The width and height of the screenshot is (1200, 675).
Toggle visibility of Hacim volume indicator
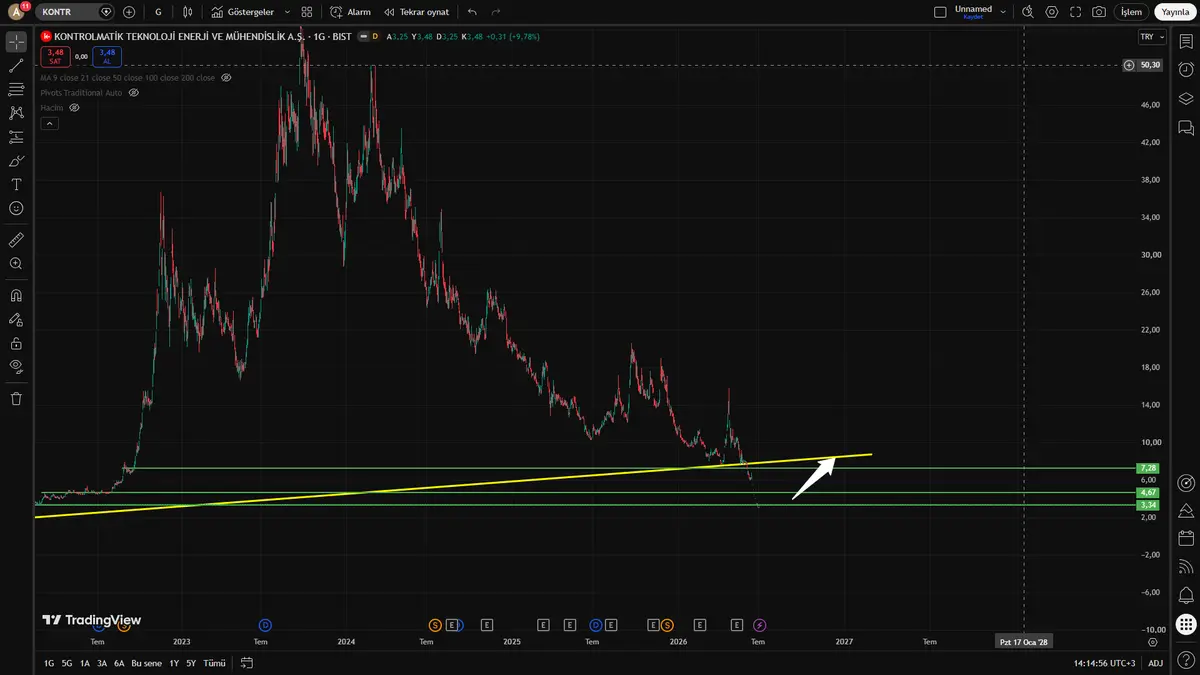74,107
